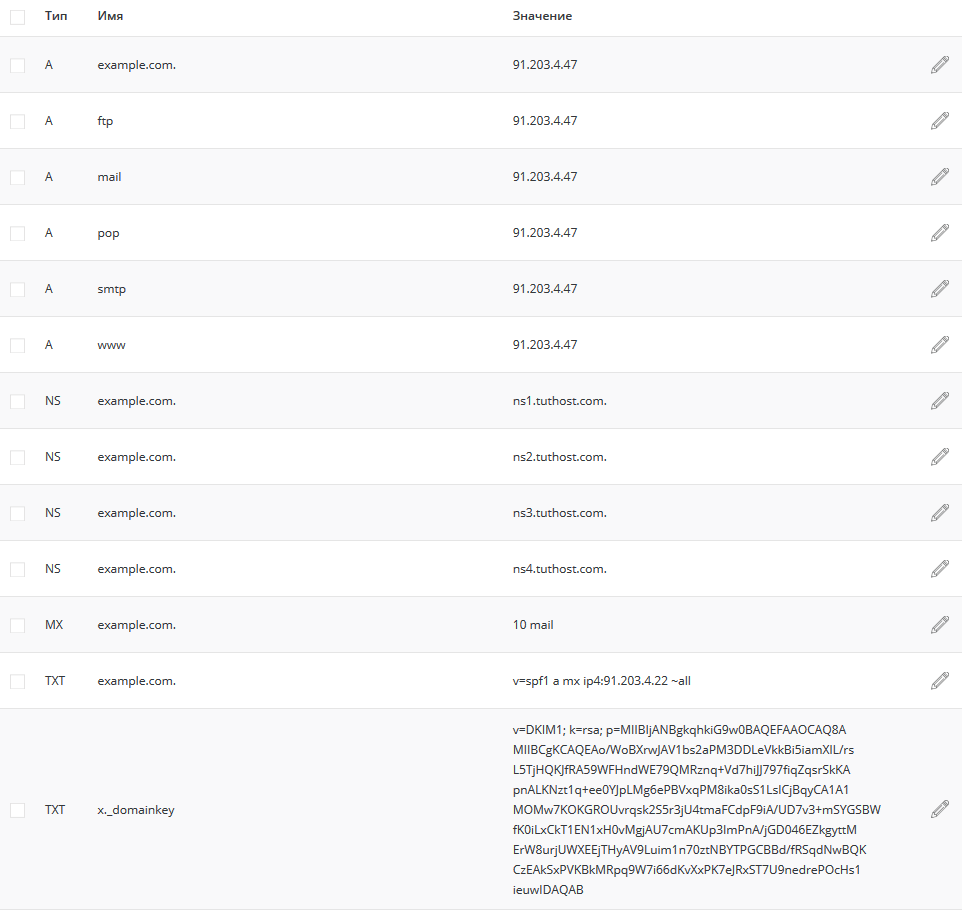962x912 pixels.
Task: Open editor for ns3.tuthost.com record
Action: coord(939,513)
